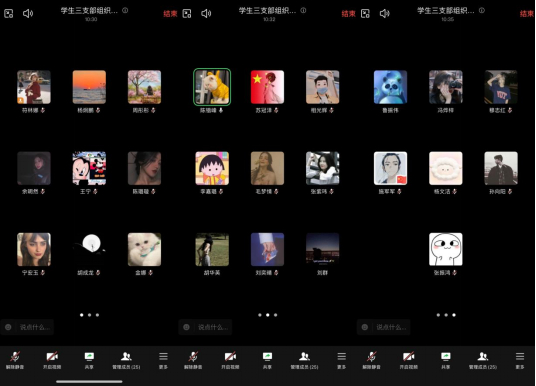The width and height of the screenshot is (536, 386).
Task: Click the name 王宁 under Mickey avatar
Action: tap(85, 191)
